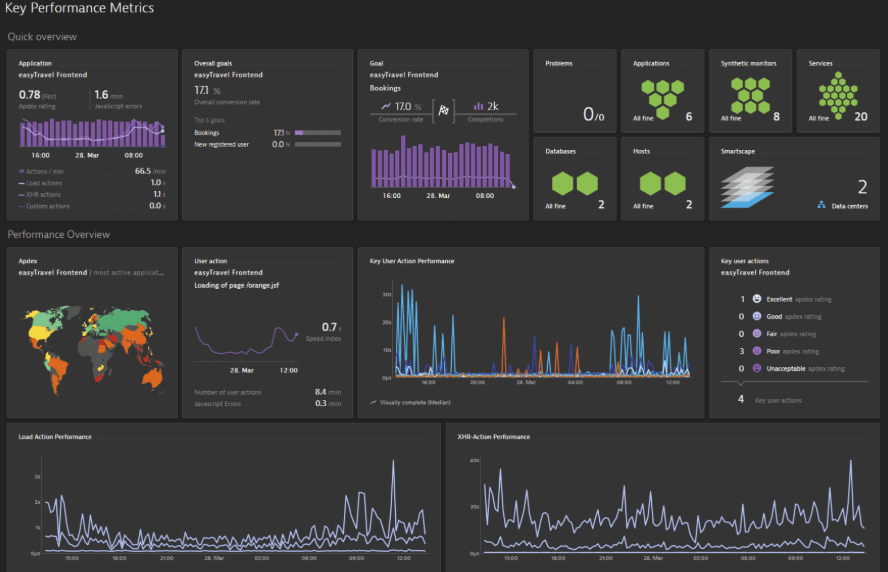Click the Number of user actions row
Screen dimensions: 888x572
pyautogui.click(x=267, y=392)
